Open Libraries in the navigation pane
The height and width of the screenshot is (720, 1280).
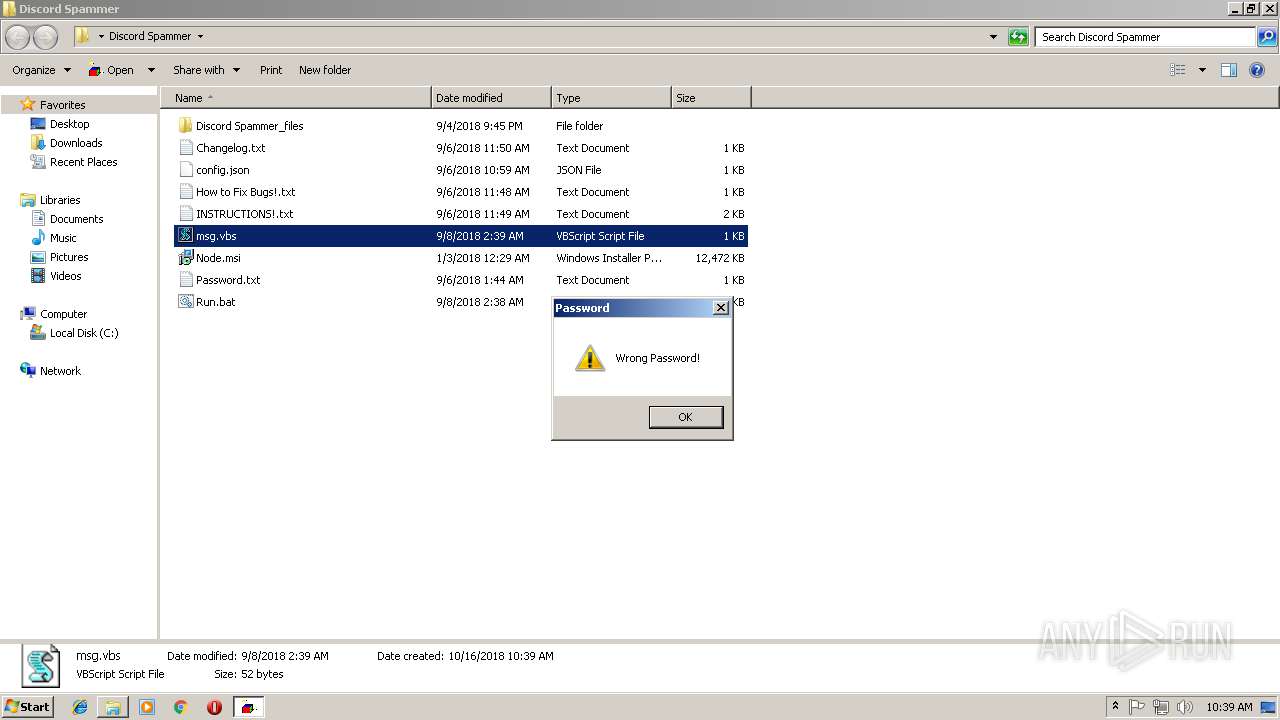60,200
